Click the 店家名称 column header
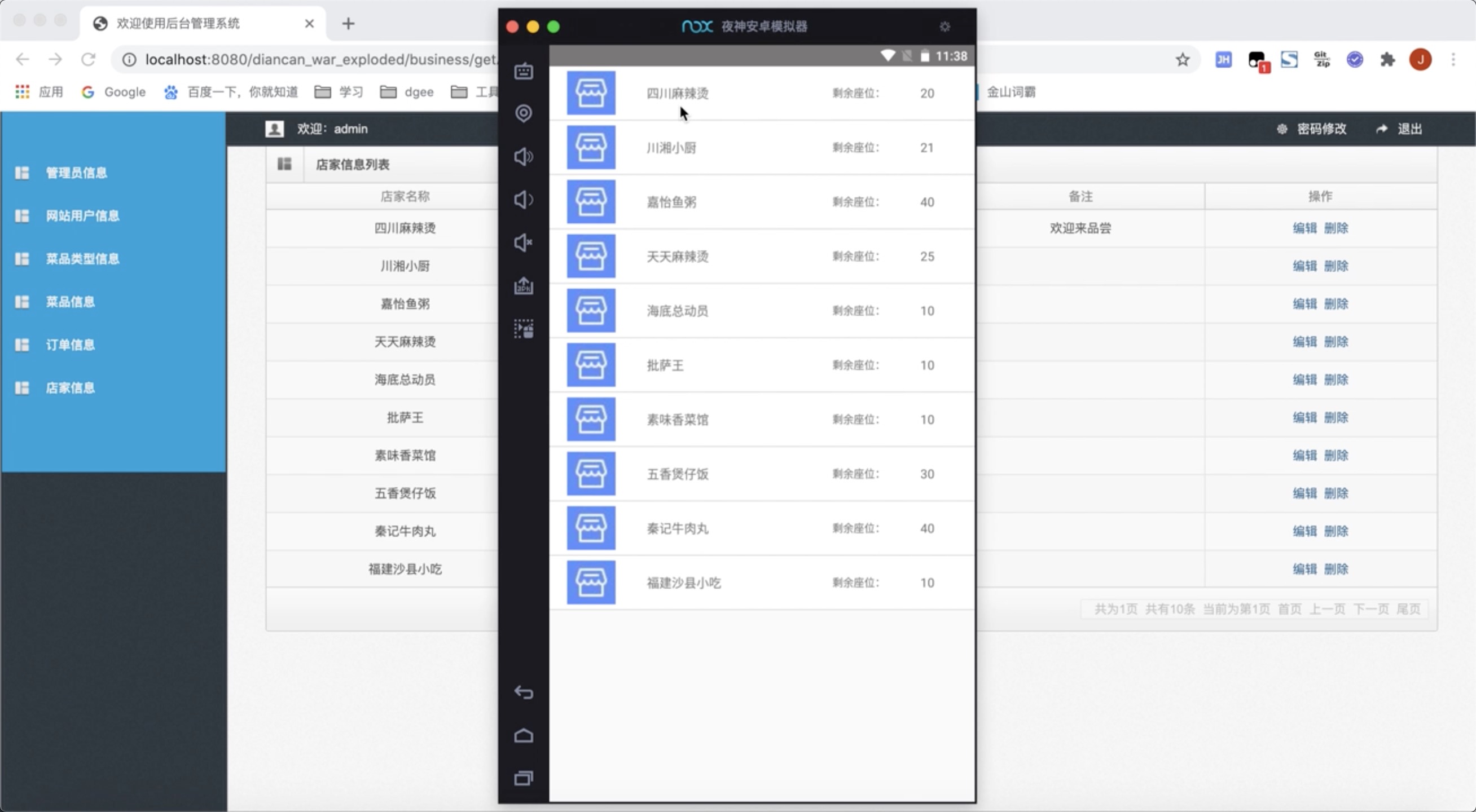Image resolution: width=1476 pixels, height=812 pixels. click(405, 196)
